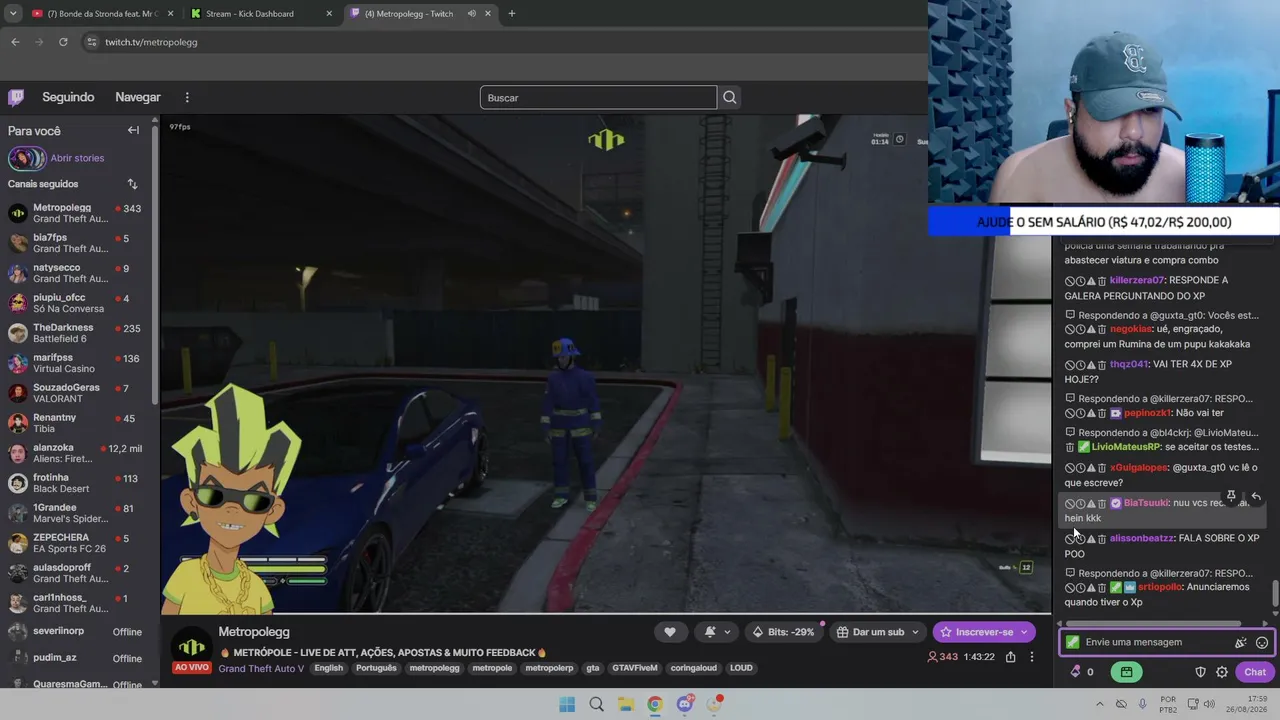Open bia7fps channel in sidebar
Image resolution: width=1280 pixels, height=720 pixels.
[x=75, y=243]
